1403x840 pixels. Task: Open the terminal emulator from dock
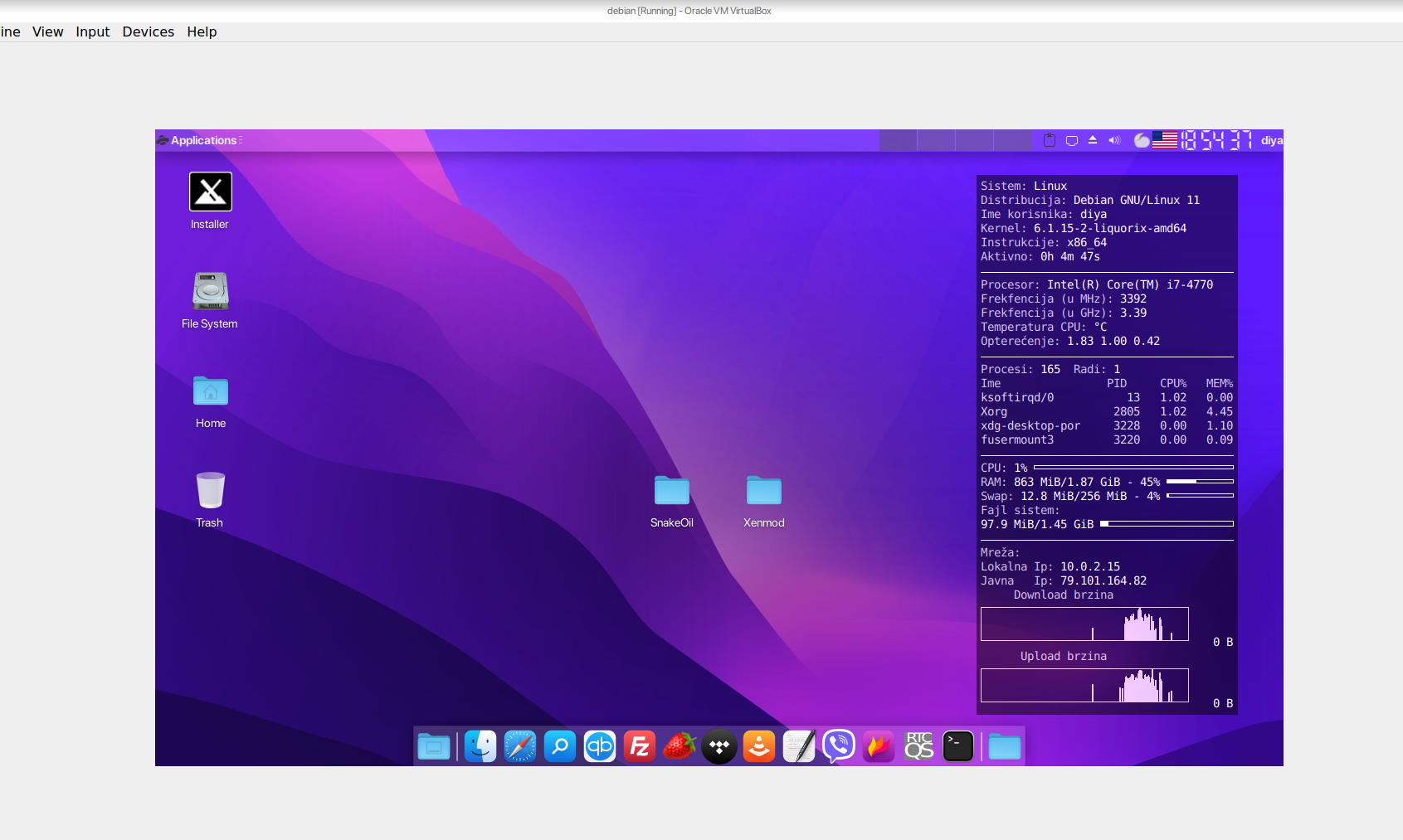point(958,746)
